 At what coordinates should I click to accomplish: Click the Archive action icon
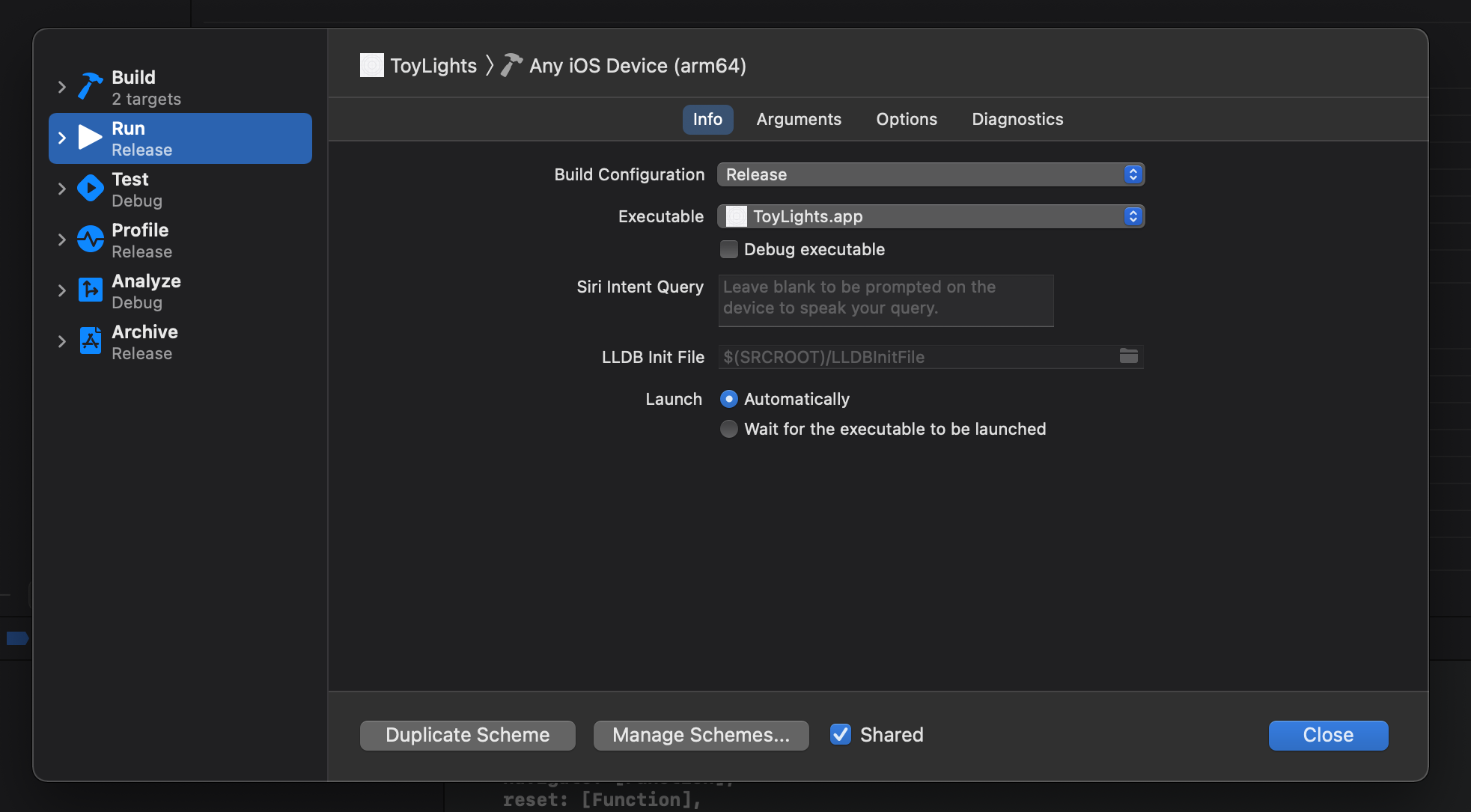click(x=91, y=341)
